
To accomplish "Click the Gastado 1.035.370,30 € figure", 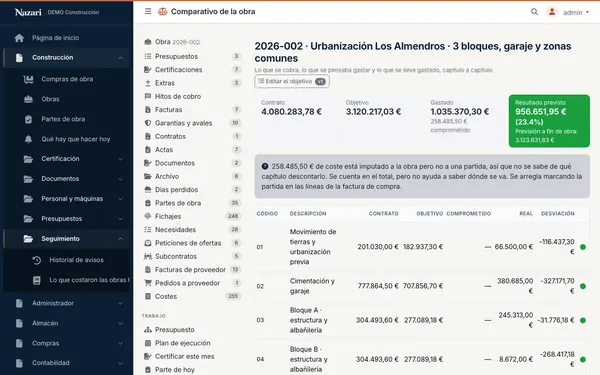I will click(460, 112).
